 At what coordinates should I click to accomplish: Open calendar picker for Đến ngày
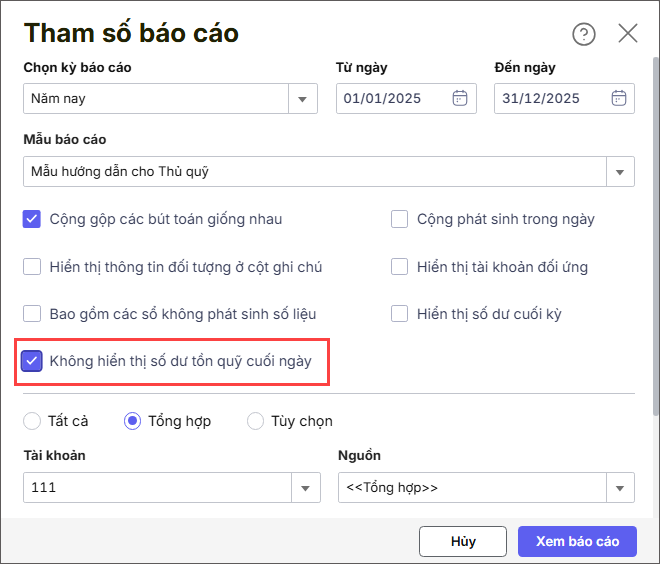click(619, 98)
